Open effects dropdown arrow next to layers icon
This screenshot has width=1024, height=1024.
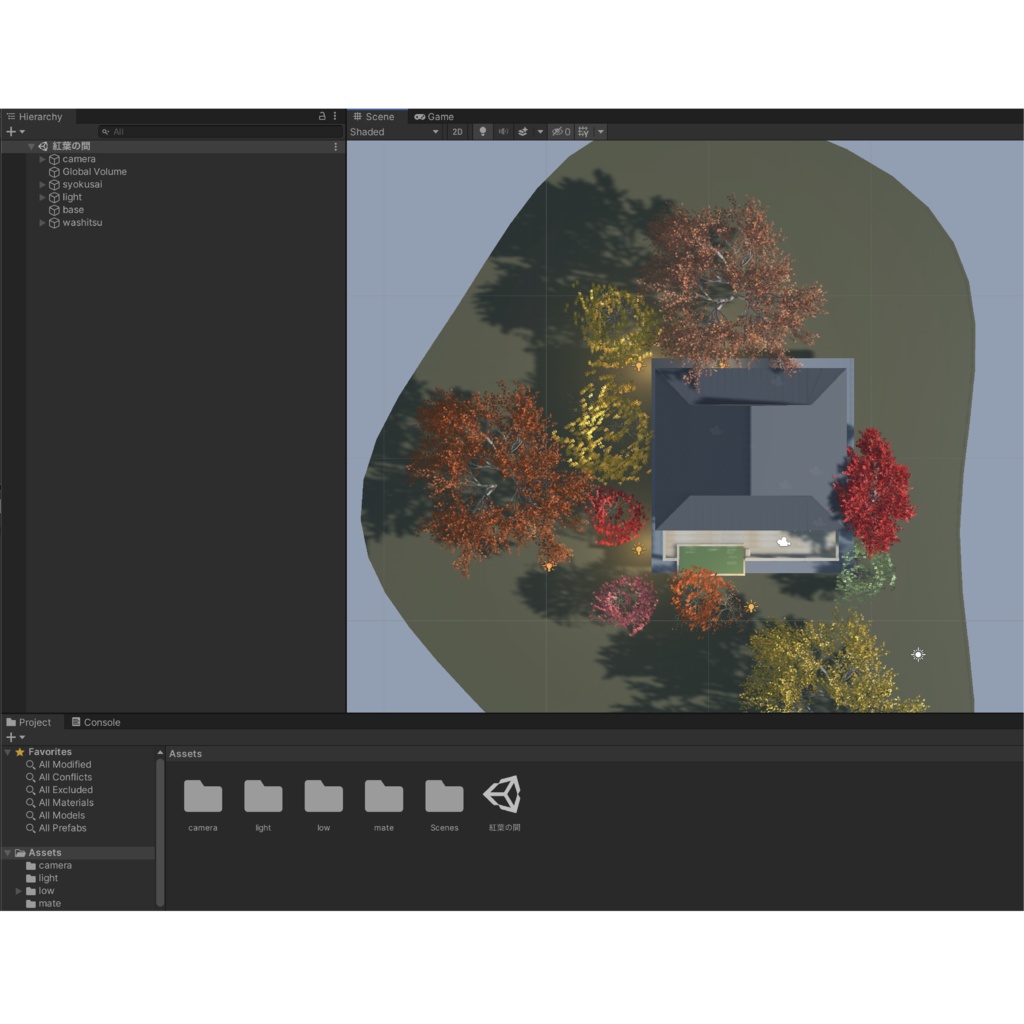(x=540, y=132)
